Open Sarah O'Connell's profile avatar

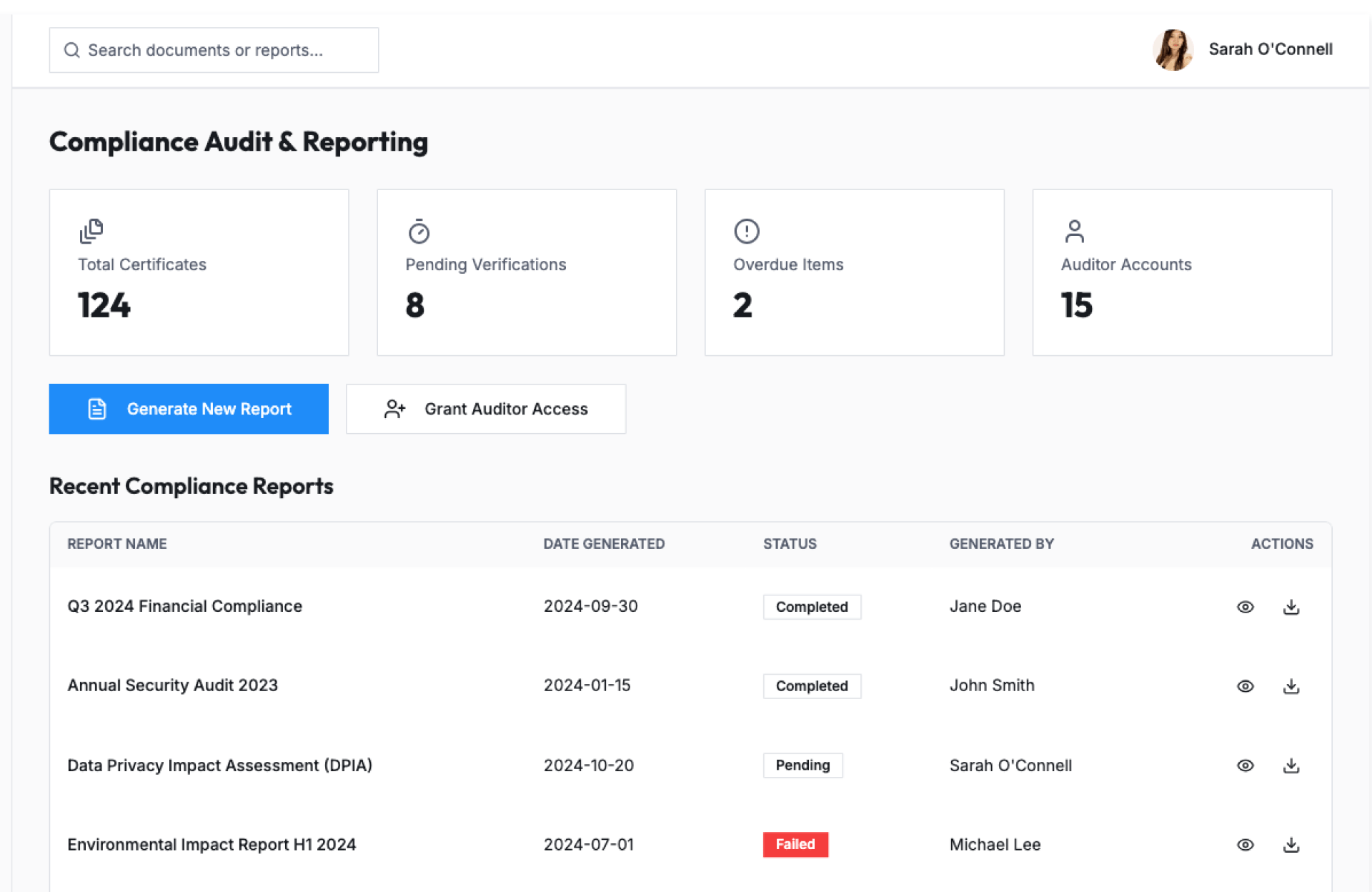1173,49
